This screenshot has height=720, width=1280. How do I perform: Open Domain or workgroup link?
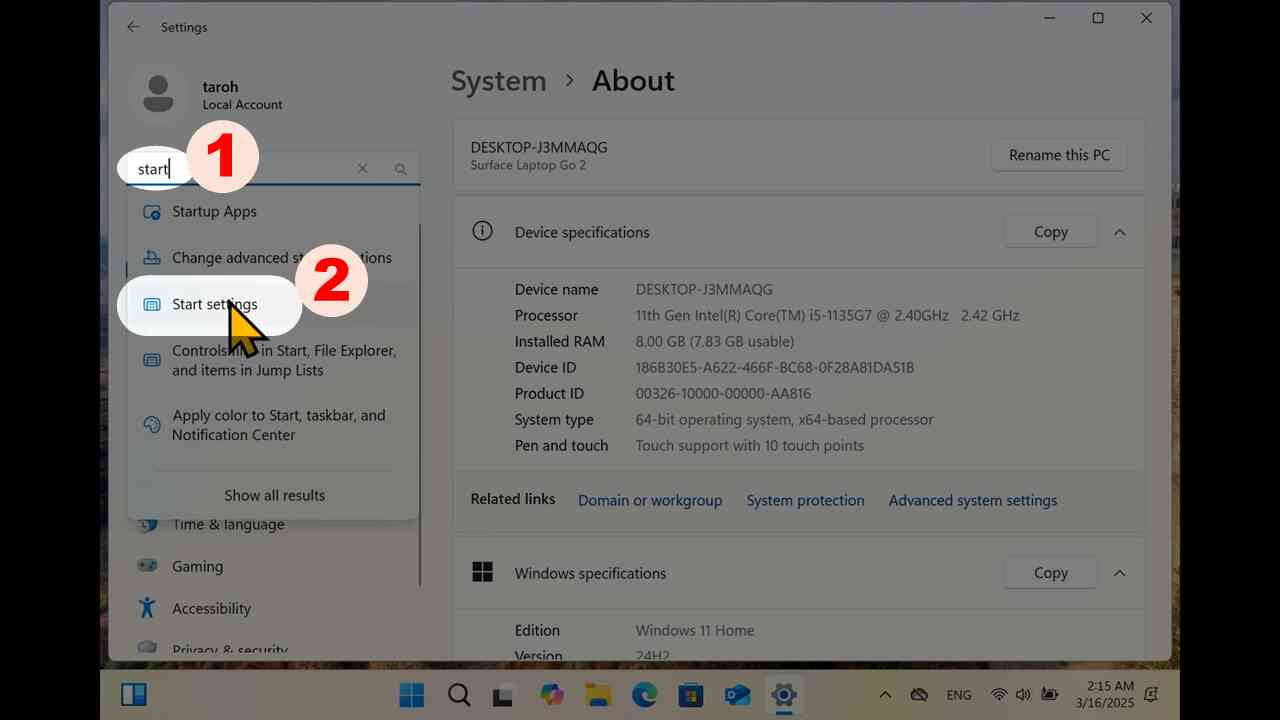(650, 500)
